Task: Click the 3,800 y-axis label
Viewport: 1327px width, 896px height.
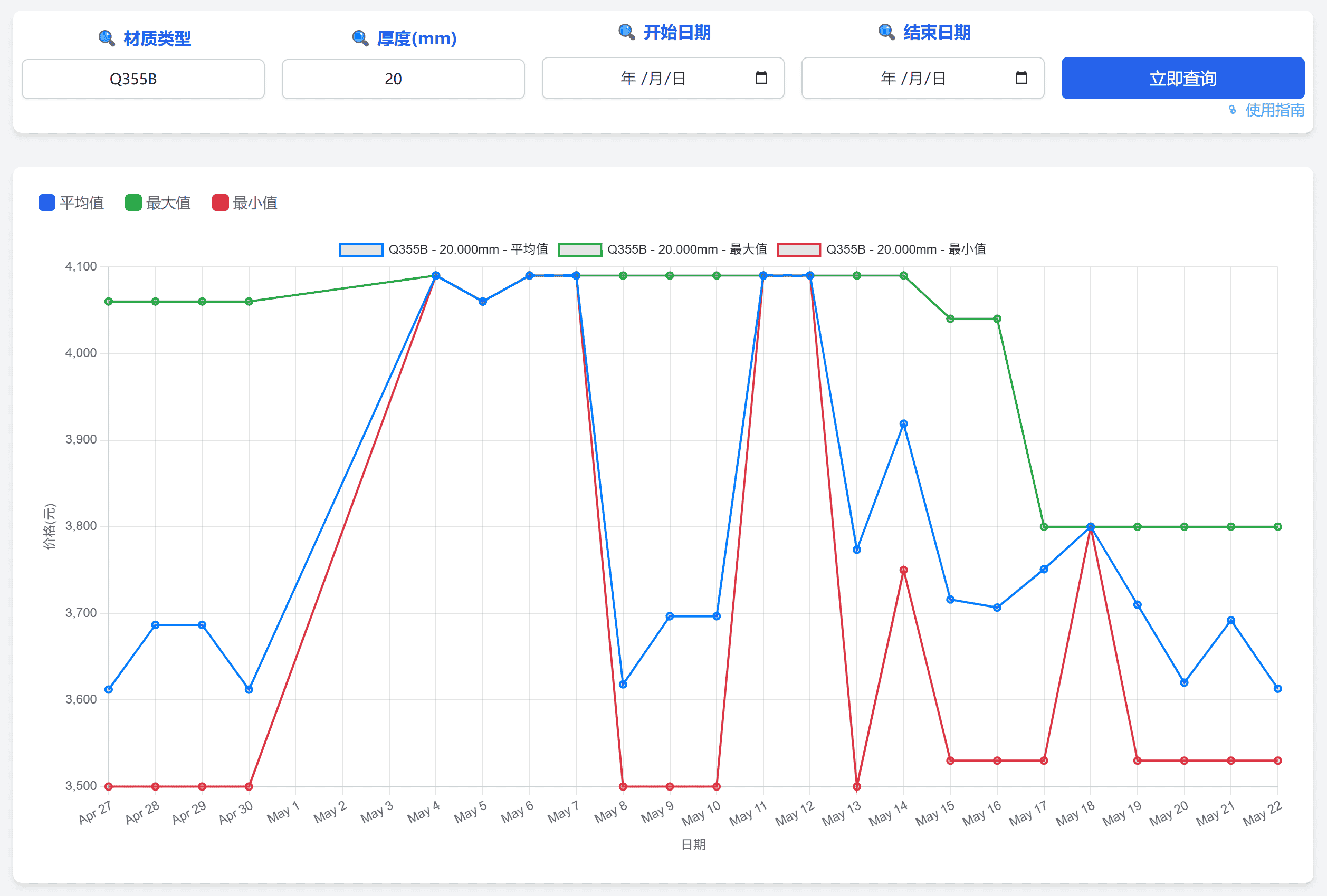Action: click(x=81, y=526)
